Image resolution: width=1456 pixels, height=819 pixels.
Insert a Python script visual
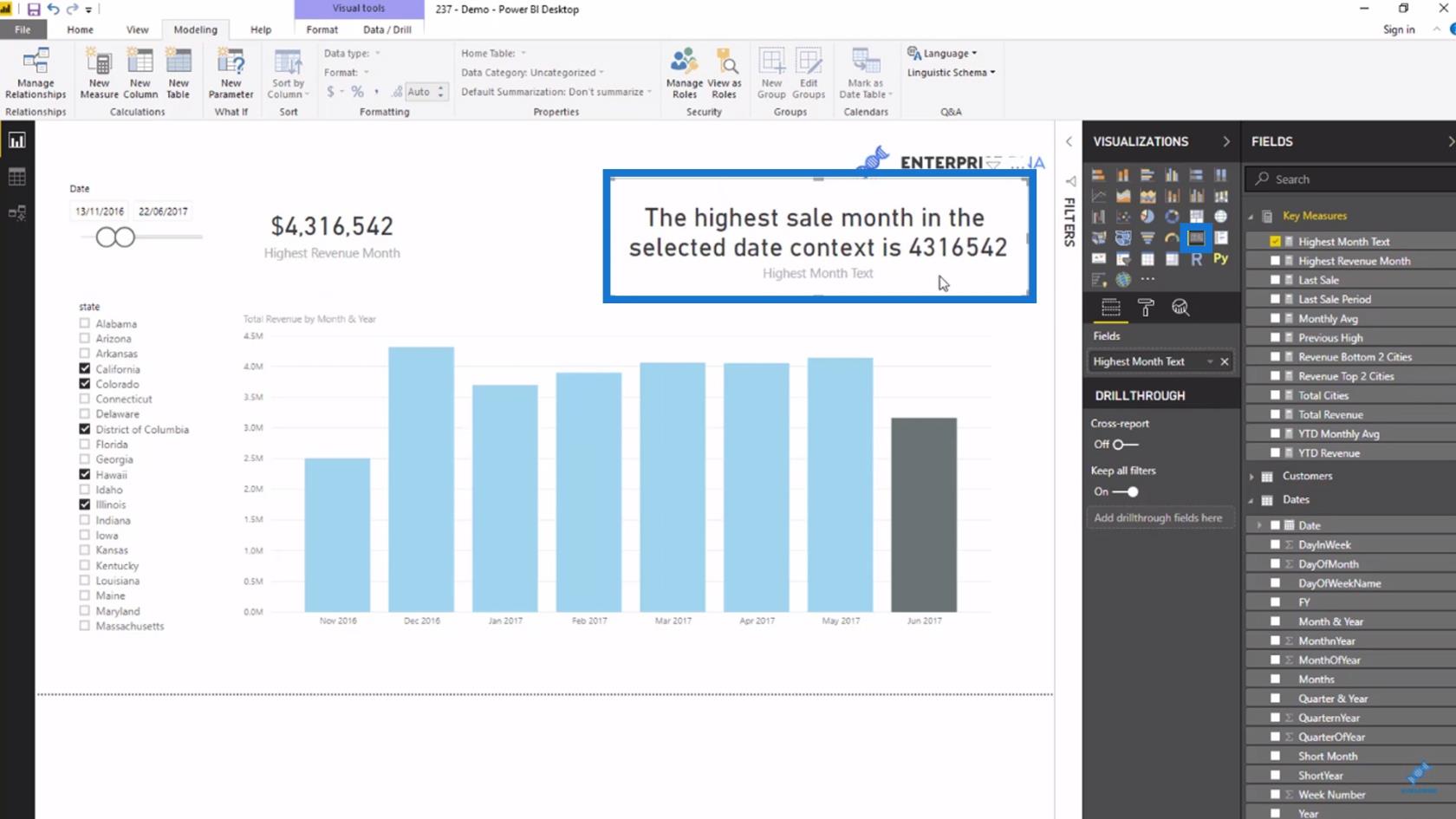click(x=1220, y=258)
